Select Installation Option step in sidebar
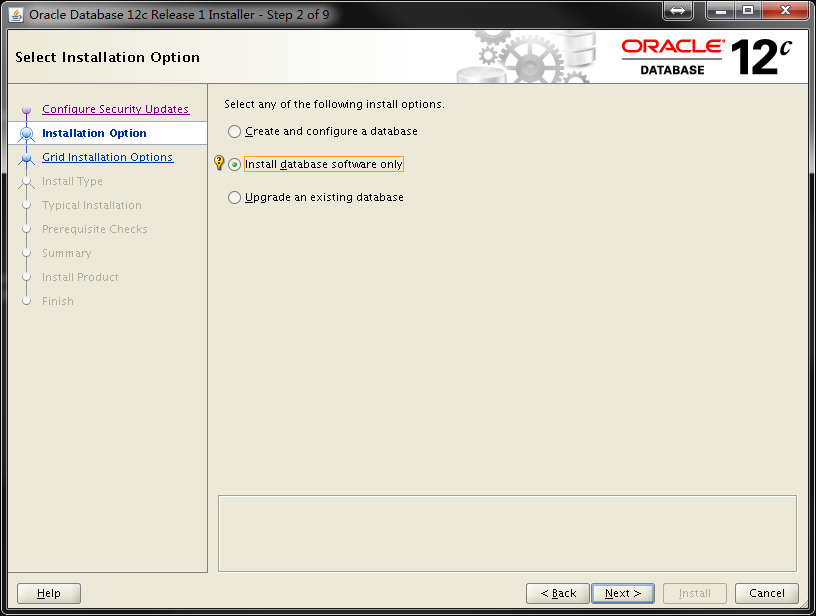Image resolution: width=816 pixels, height=616 pixels. [94, 133]
